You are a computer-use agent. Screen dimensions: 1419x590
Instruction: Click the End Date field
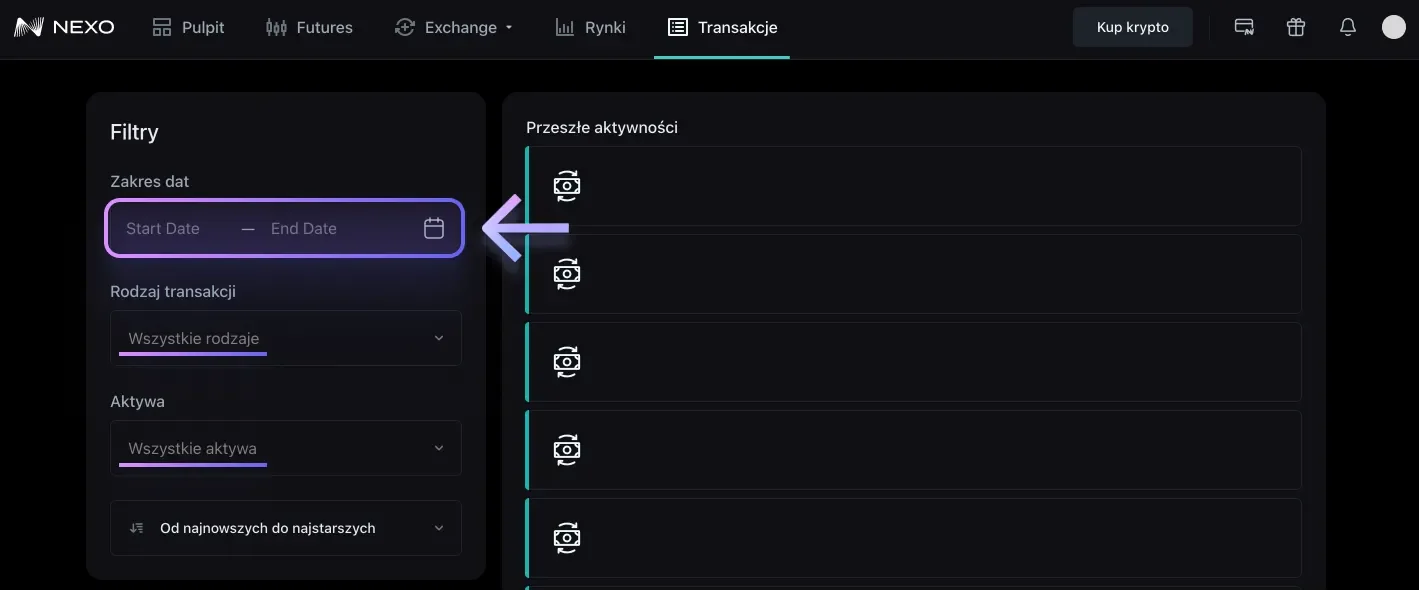304,228
